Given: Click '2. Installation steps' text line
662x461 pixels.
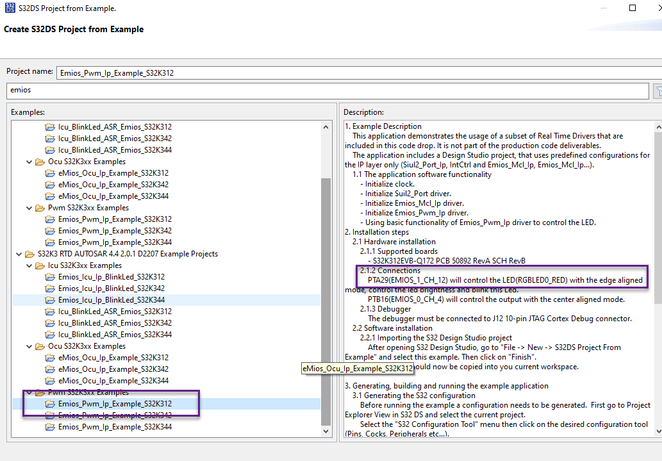Looking at the screenshot, I should click(x=377, y=232).
